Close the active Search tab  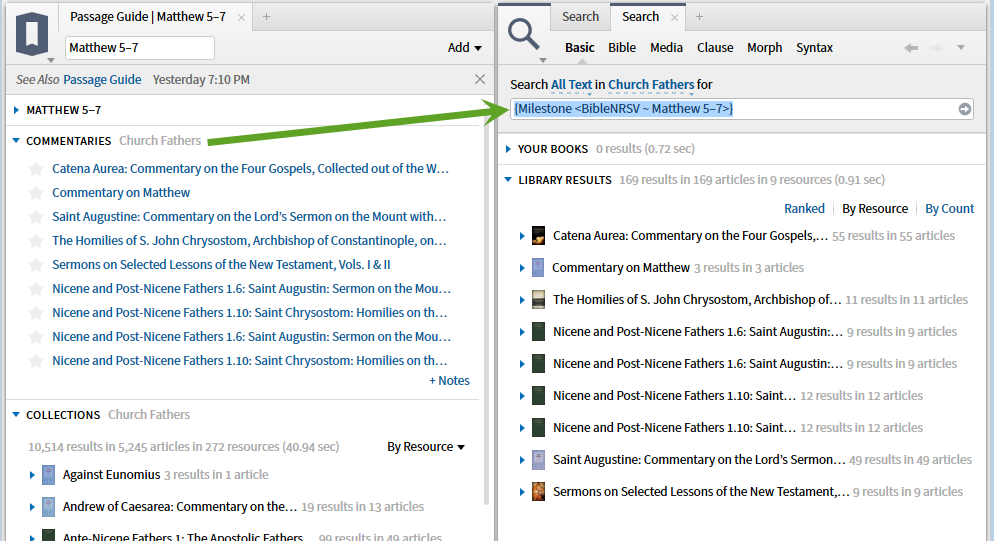tap(674, 18)
